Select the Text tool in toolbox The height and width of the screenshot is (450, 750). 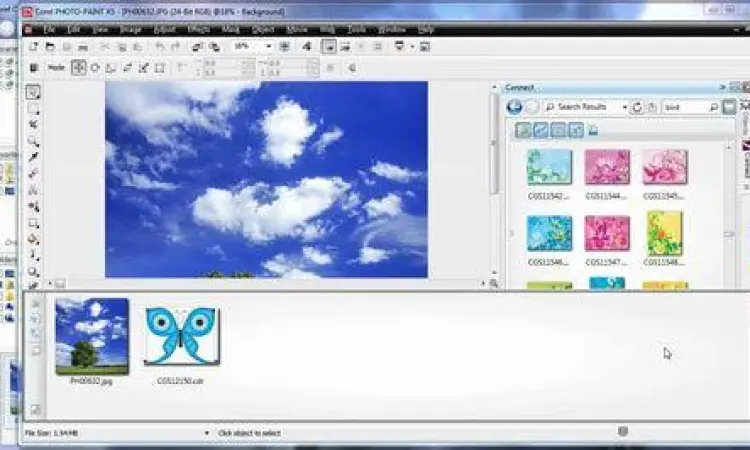[x=33, y=190]
